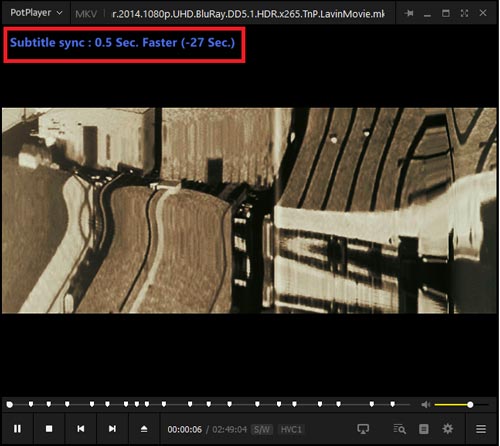The image size is (500, 446).
Task: Jump to the previous file
Action: tap(81, 429)
